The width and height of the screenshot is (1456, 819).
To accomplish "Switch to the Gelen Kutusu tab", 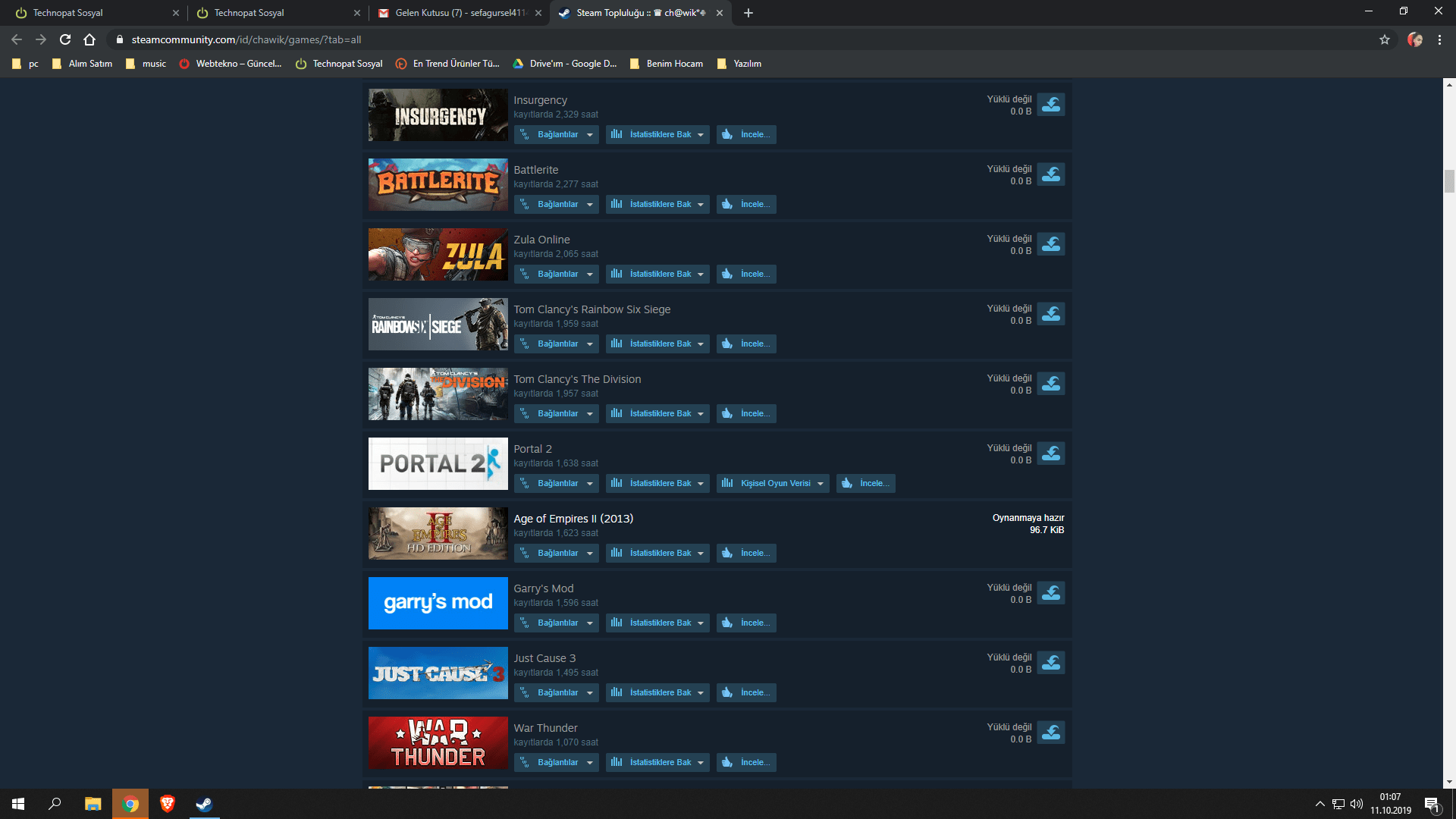I will click(x=455, y=13).
